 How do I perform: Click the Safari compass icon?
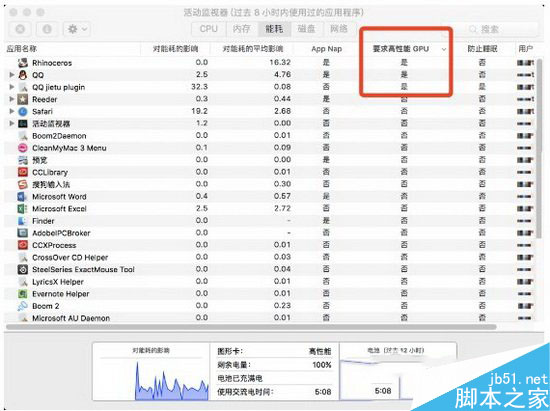(23, 112)
